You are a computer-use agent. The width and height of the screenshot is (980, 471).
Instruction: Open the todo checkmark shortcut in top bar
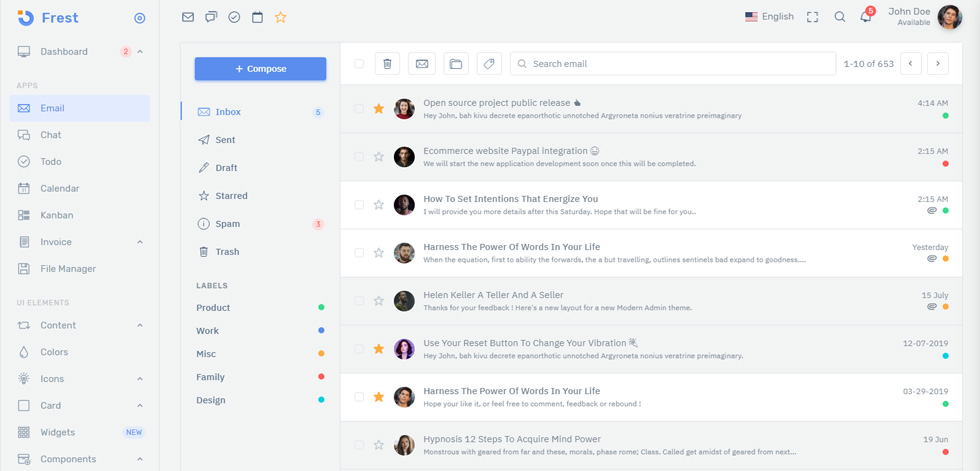pos(234,17)
